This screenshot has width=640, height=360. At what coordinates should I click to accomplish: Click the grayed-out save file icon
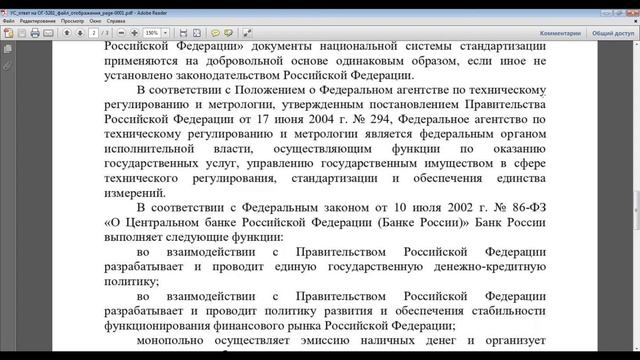pos(22,33)
